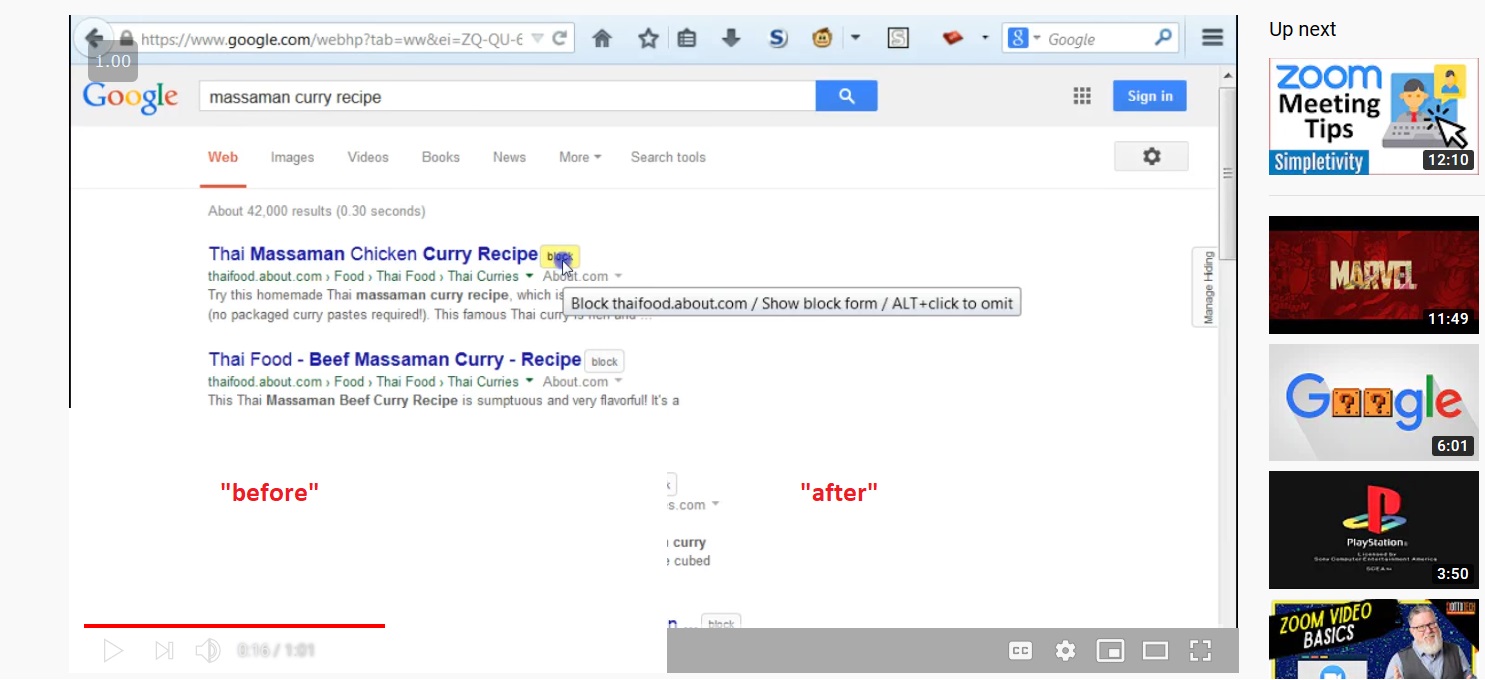Open the Thai Massaman Chicken Curry Recipe link
The image size is (1485, 680).
coord(372,253)
